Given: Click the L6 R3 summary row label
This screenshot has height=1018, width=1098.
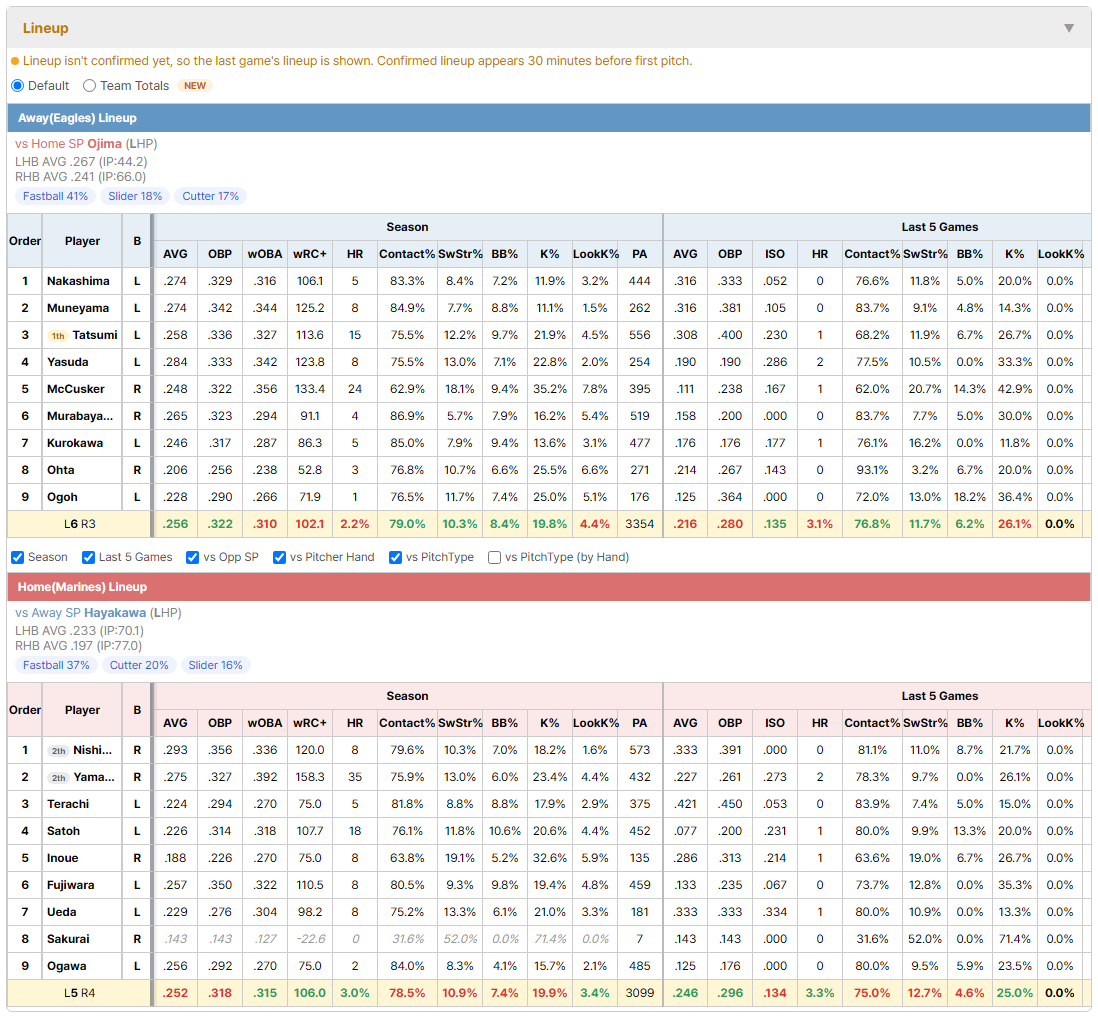Looking at the screenshot, I should pos(79,524).
